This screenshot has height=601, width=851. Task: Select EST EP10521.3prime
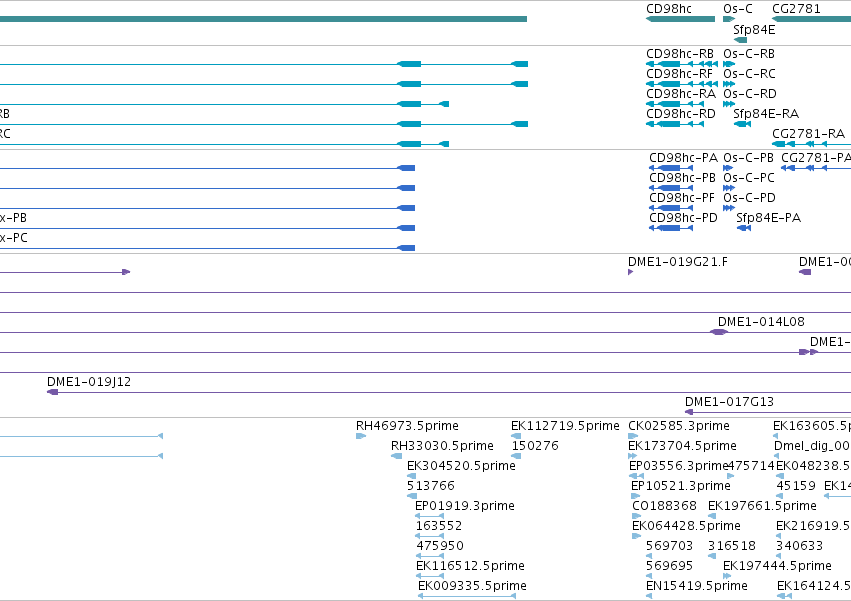tap(681, 486)
